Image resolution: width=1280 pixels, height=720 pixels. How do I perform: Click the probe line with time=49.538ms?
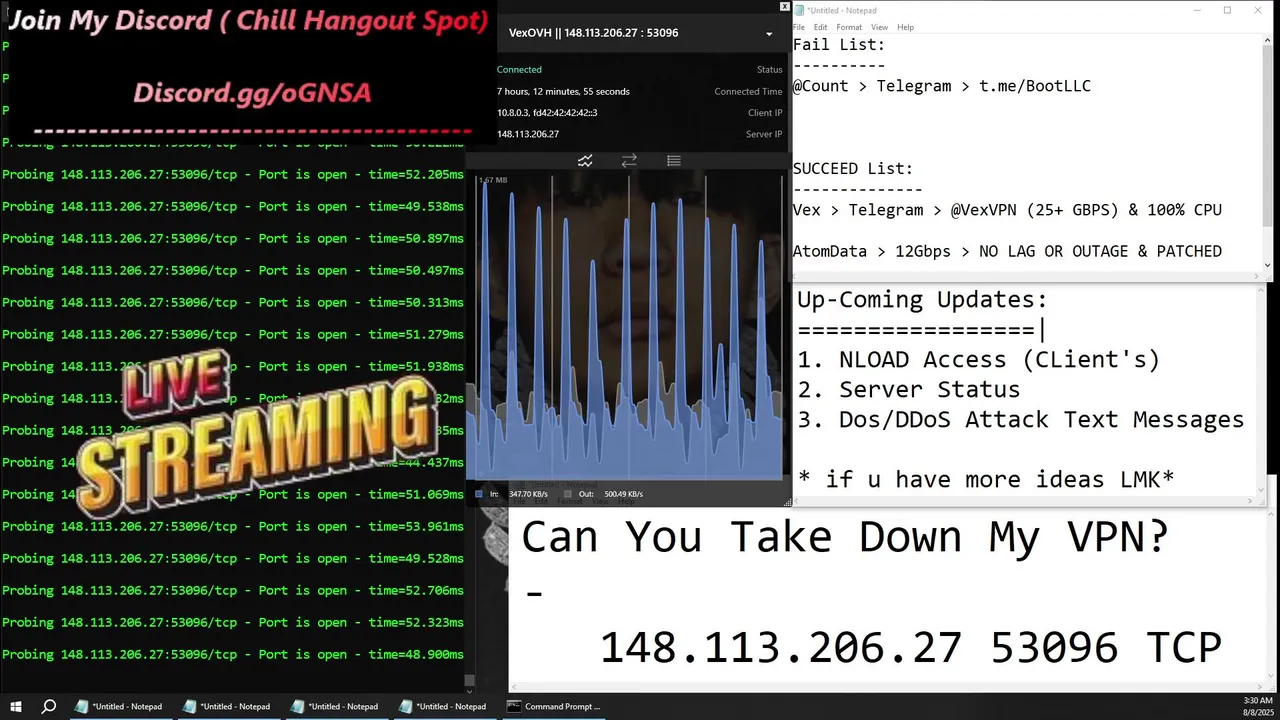point(233,207)
